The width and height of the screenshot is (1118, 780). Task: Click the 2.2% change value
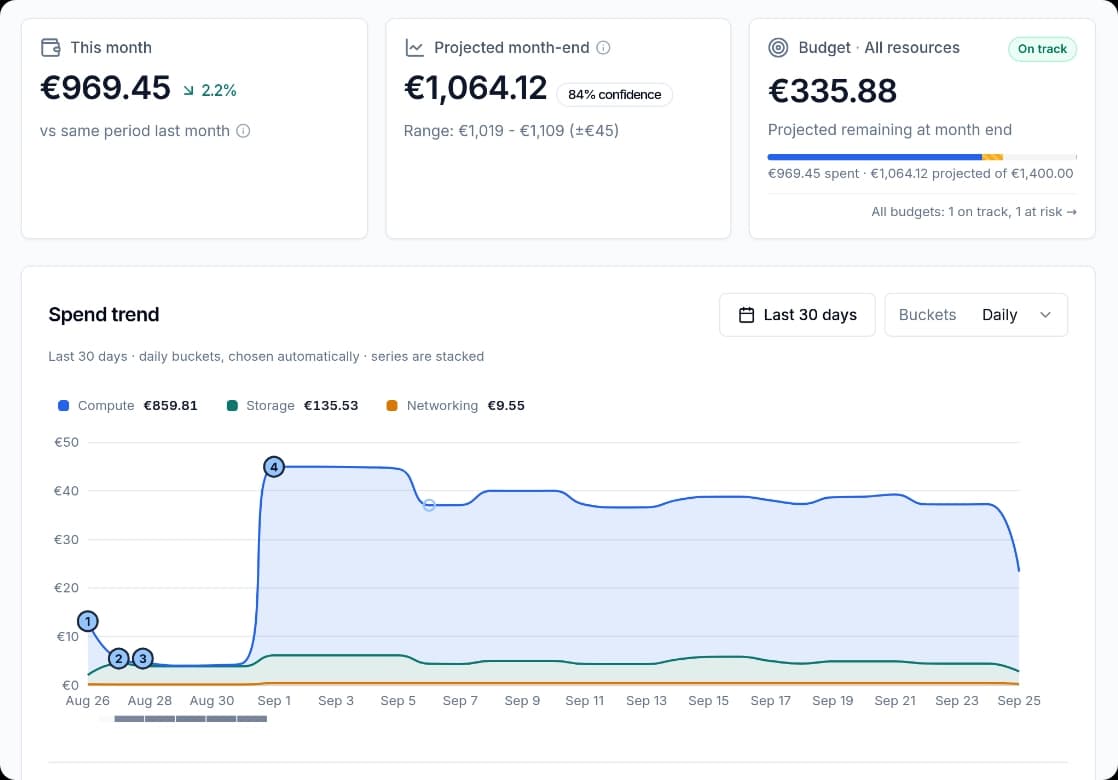(219, 91)
